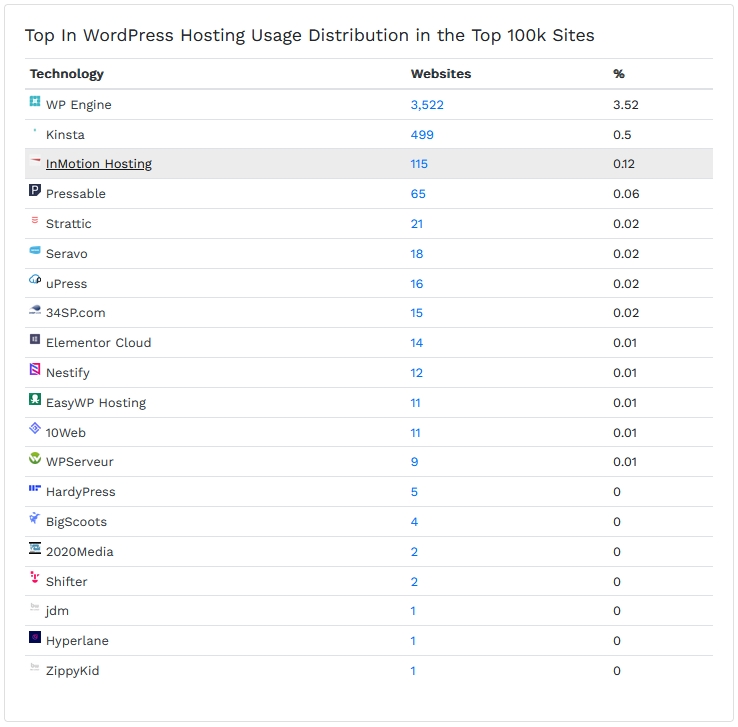
Task: Click the Nestify logo icon
Action: pyautogui.click(x=35, y=371)
